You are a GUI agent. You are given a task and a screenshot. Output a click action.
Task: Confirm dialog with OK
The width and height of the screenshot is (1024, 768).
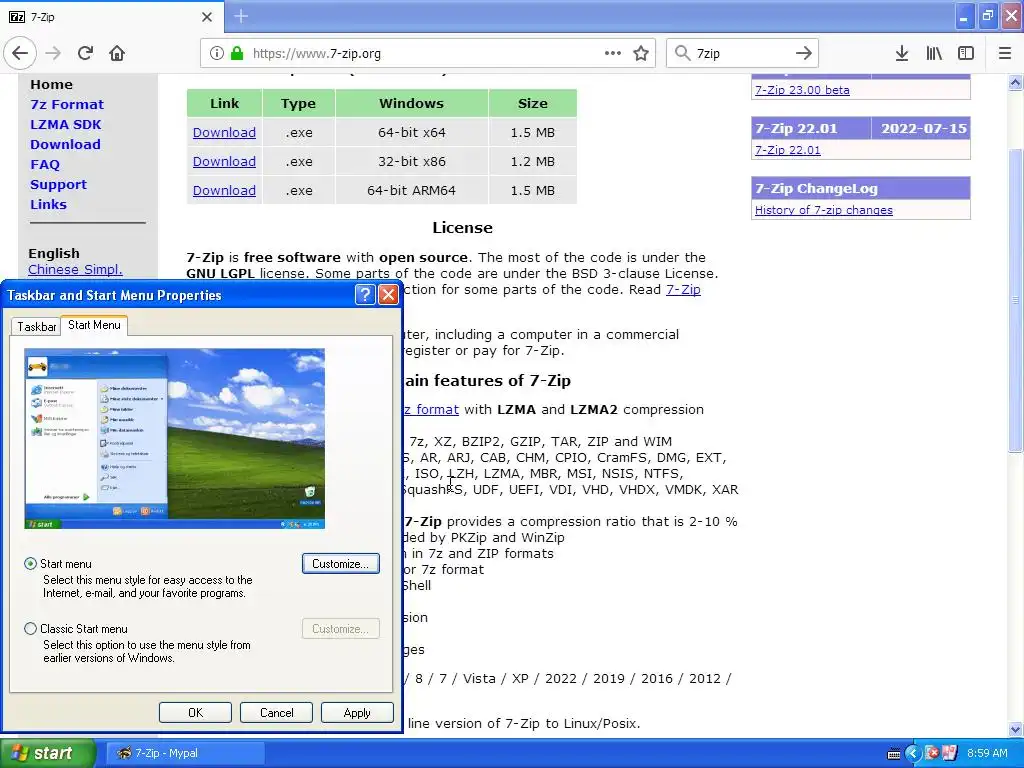pos(195,712)
